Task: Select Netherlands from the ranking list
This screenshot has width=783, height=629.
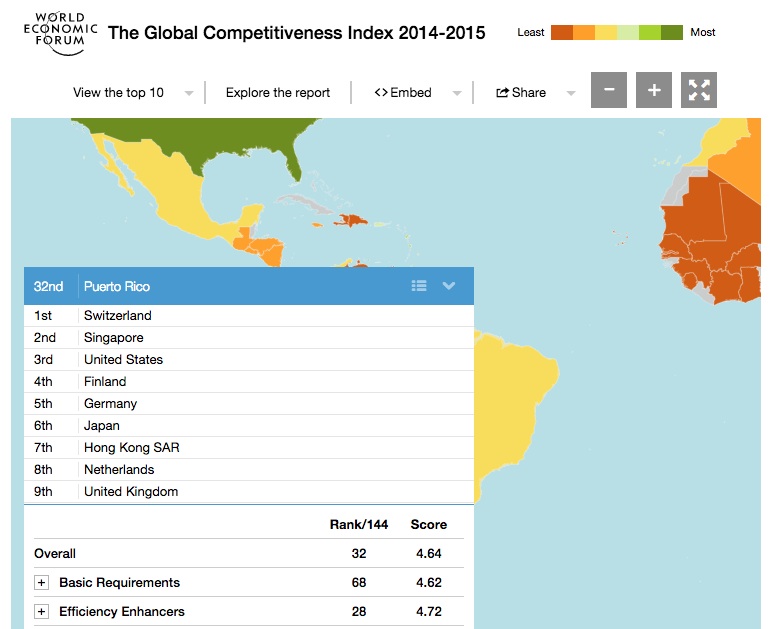Action: [249, 469]
